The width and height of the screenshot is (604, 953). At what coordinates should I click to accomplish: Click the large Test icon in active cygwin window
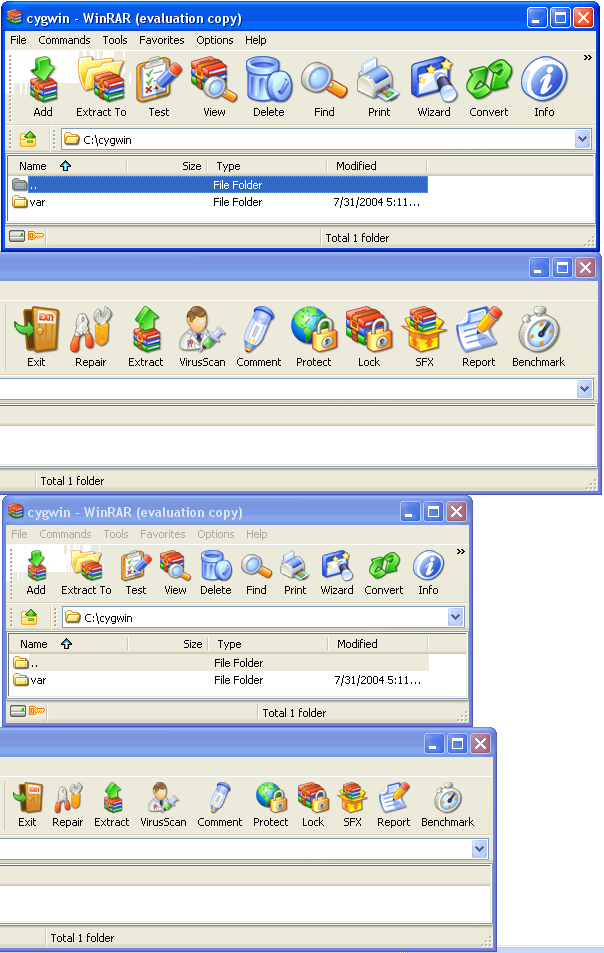click(159, 80)
